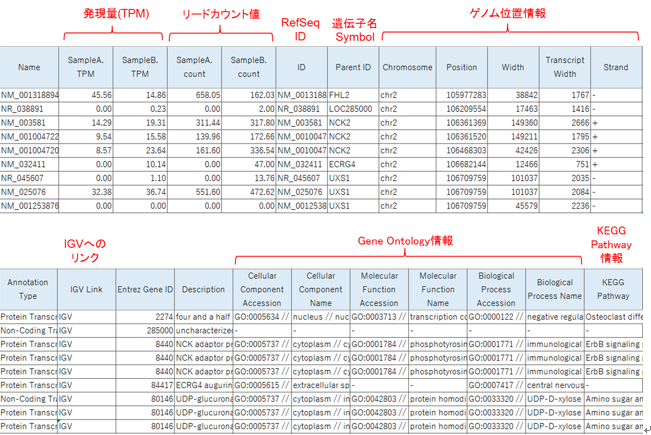This screenshot has height=435, width=651.
Task: Select the NR_038891 name cell
Action: pyautogui.click(x=29, y=109)
